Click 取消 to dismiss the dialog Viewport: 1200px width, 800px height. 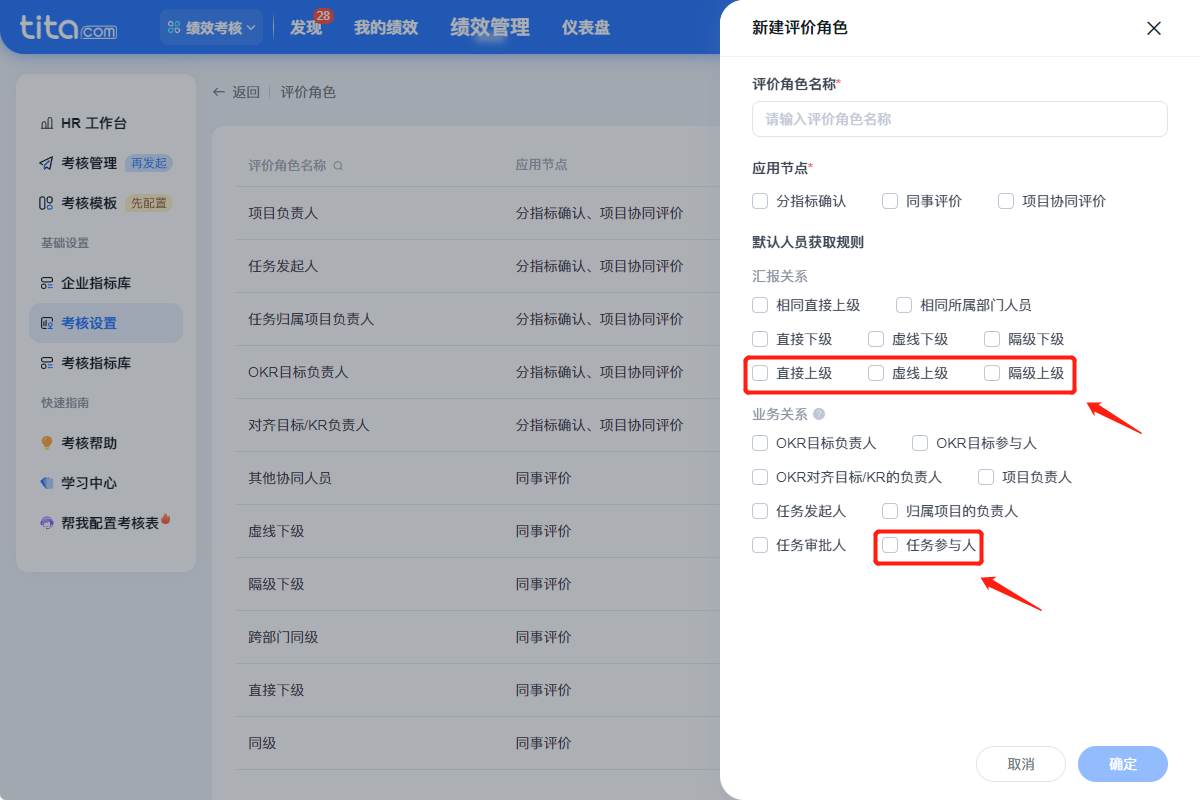[x=1021, y=763]
